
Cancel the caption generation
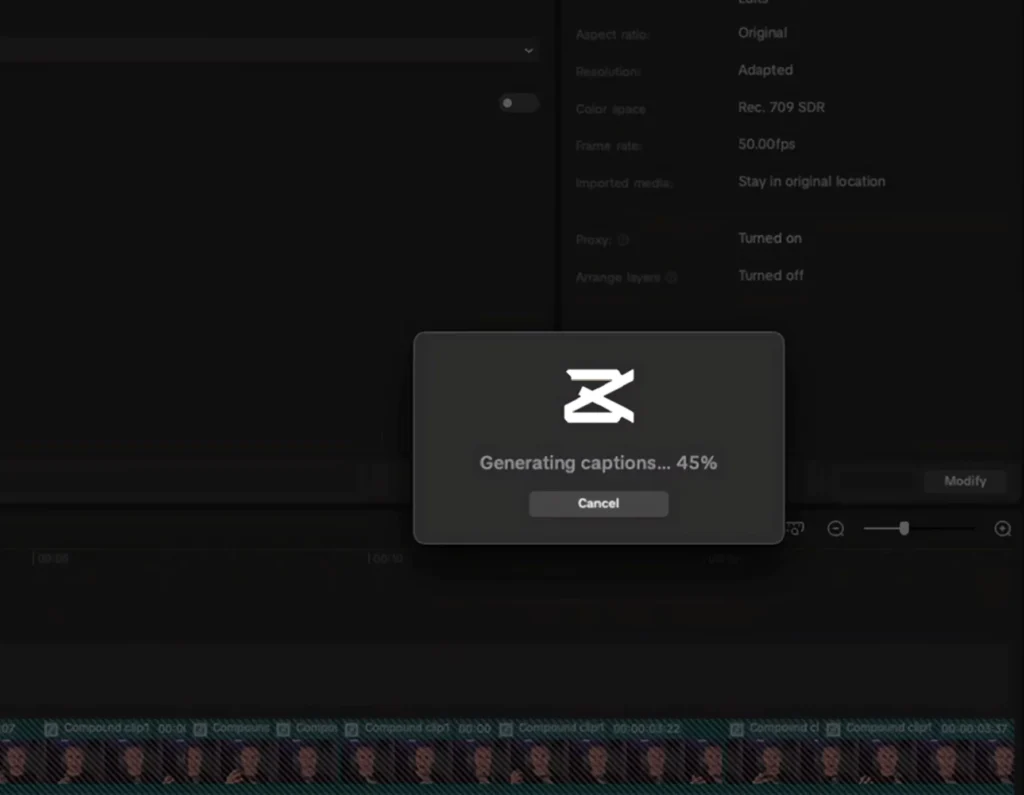coord(598,503)
